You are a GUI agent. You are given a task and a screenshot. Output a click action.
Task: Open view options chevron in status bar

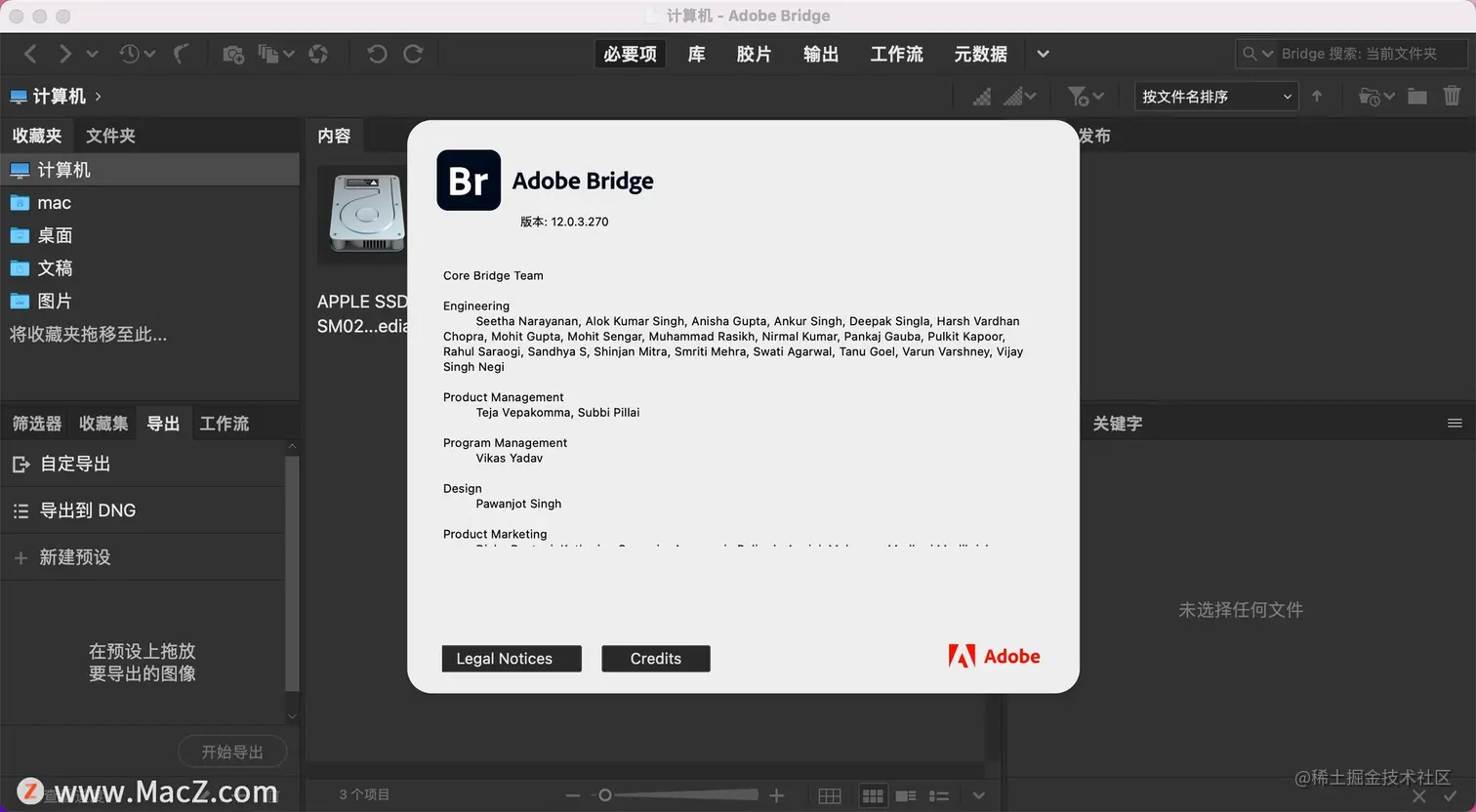[x=979, y=795]
